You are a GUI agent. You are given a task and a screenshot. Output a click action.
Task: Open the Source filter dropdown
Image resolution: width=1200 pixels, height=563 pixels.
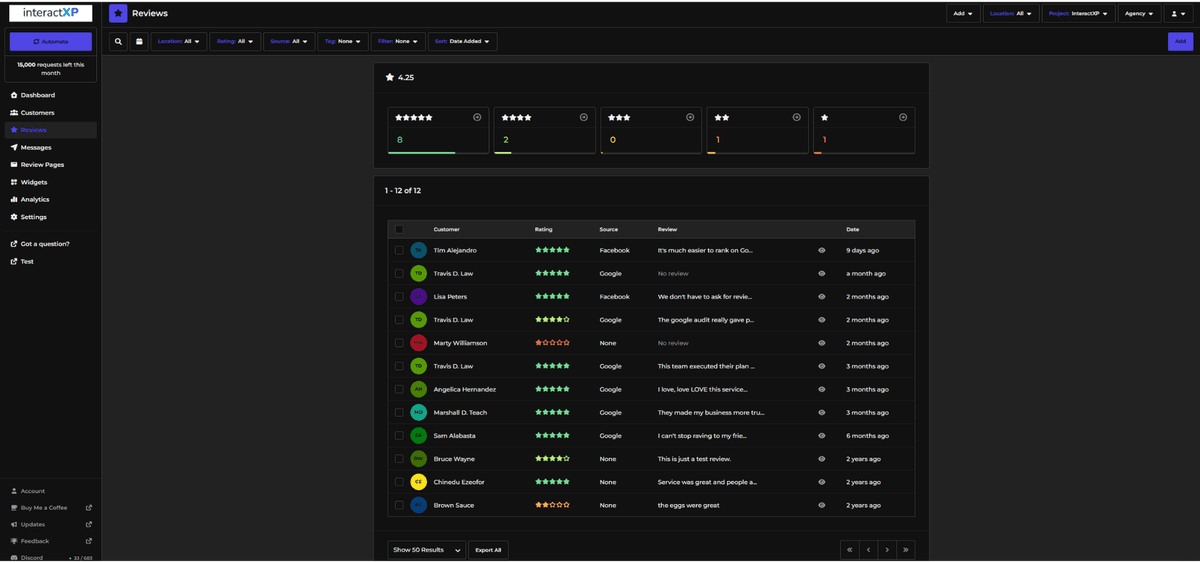[289, 42]
